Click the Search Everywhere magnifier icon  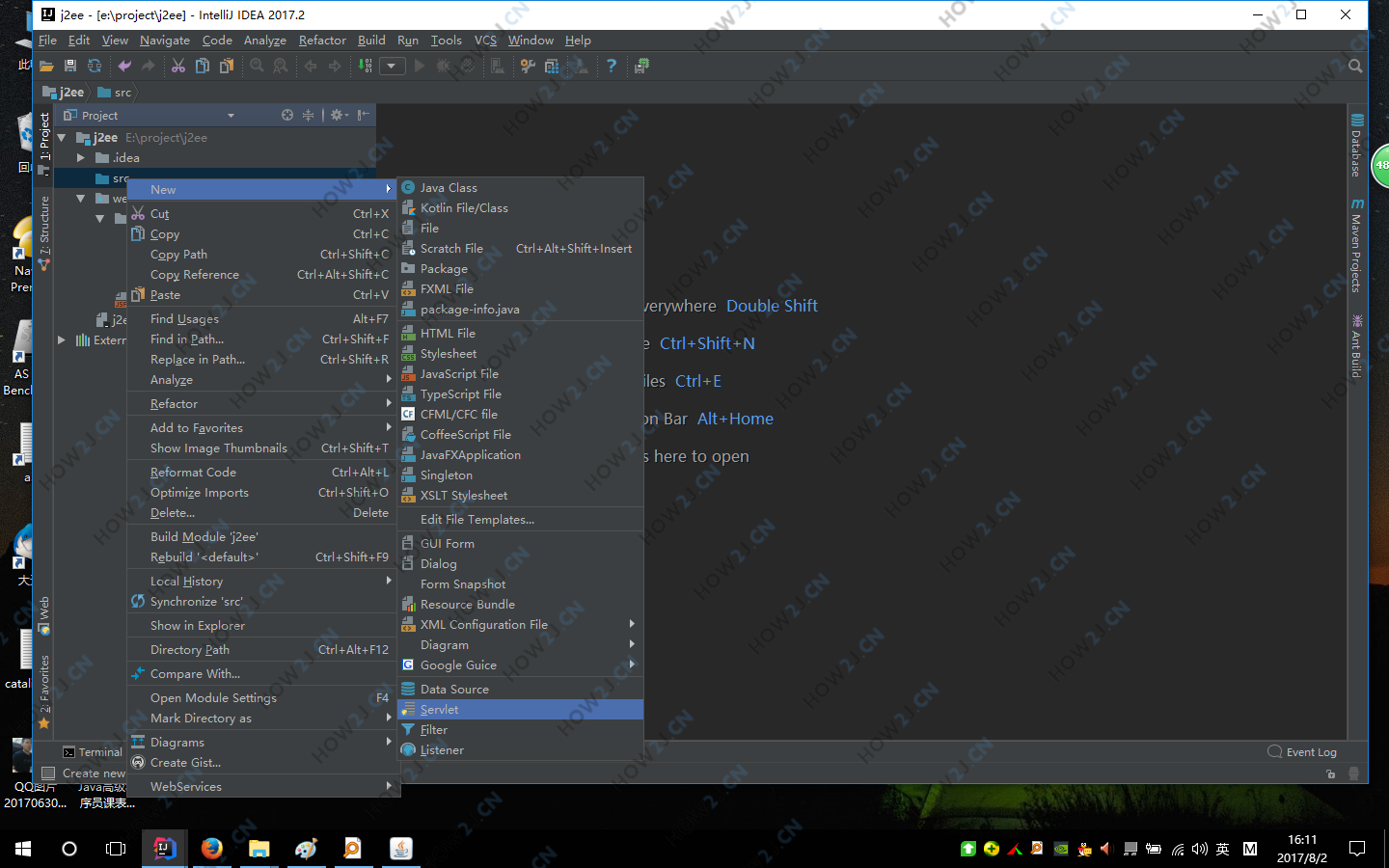1355,67
